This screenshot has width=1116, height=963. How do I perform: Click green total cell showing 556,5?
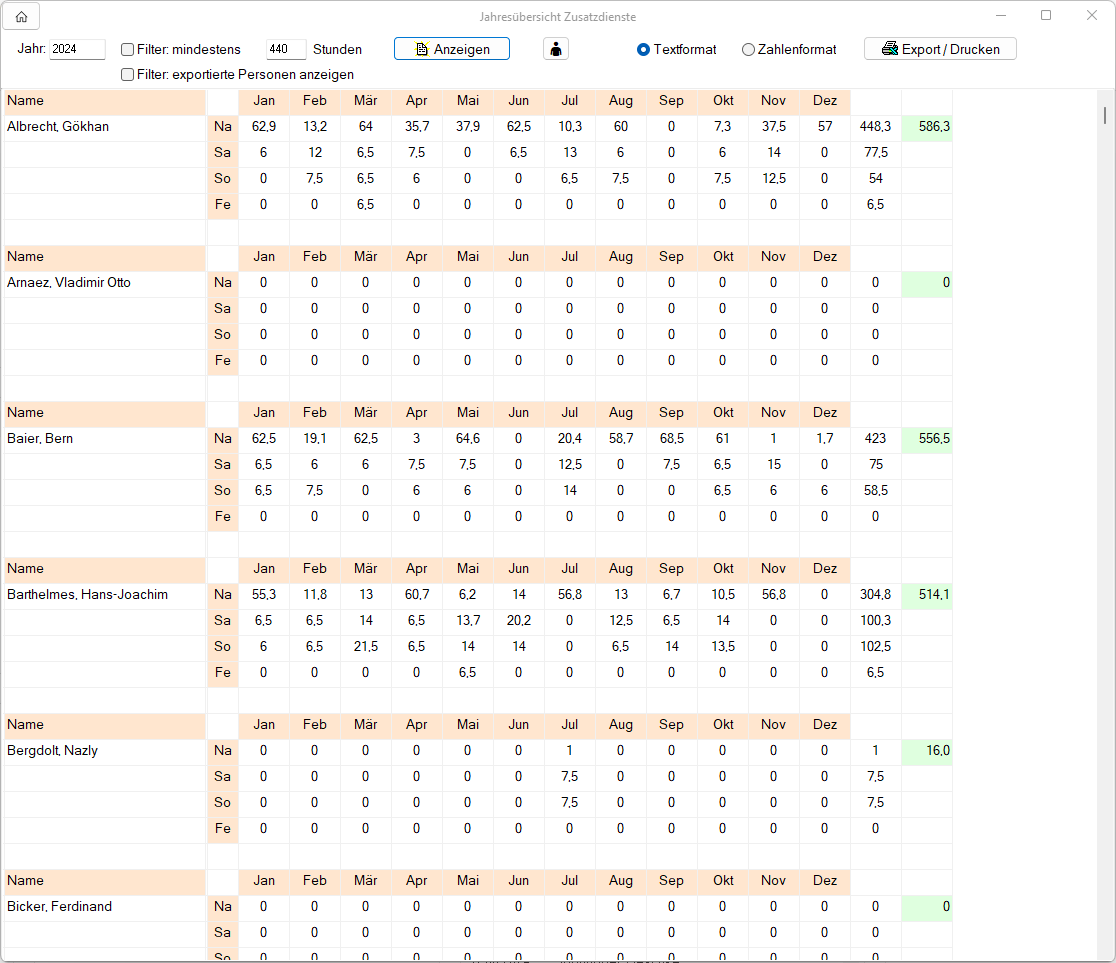[927, 439]
